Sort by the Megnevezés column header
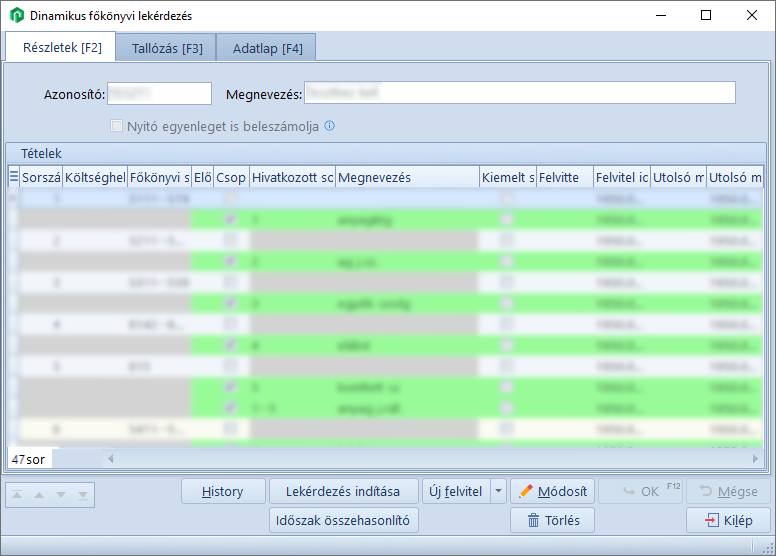The height and width of the screenshot is (556, 776). coord(406,177)
